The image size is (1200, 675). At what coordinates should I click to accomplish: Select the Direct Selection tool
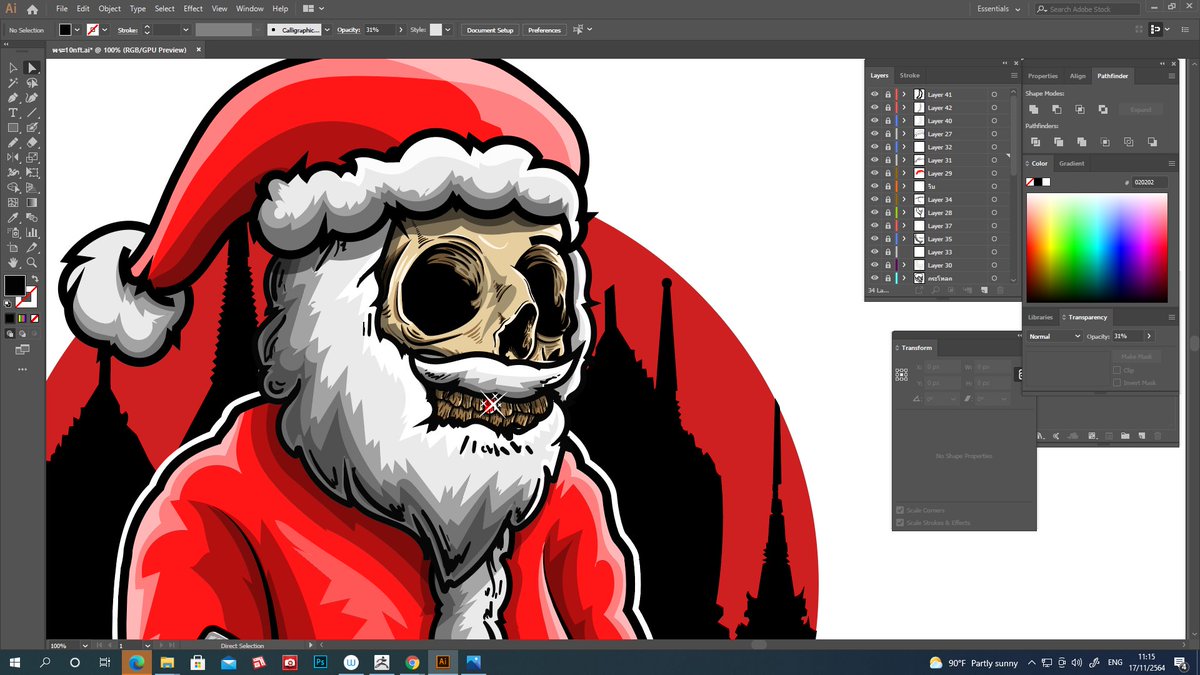pos(32,68)
